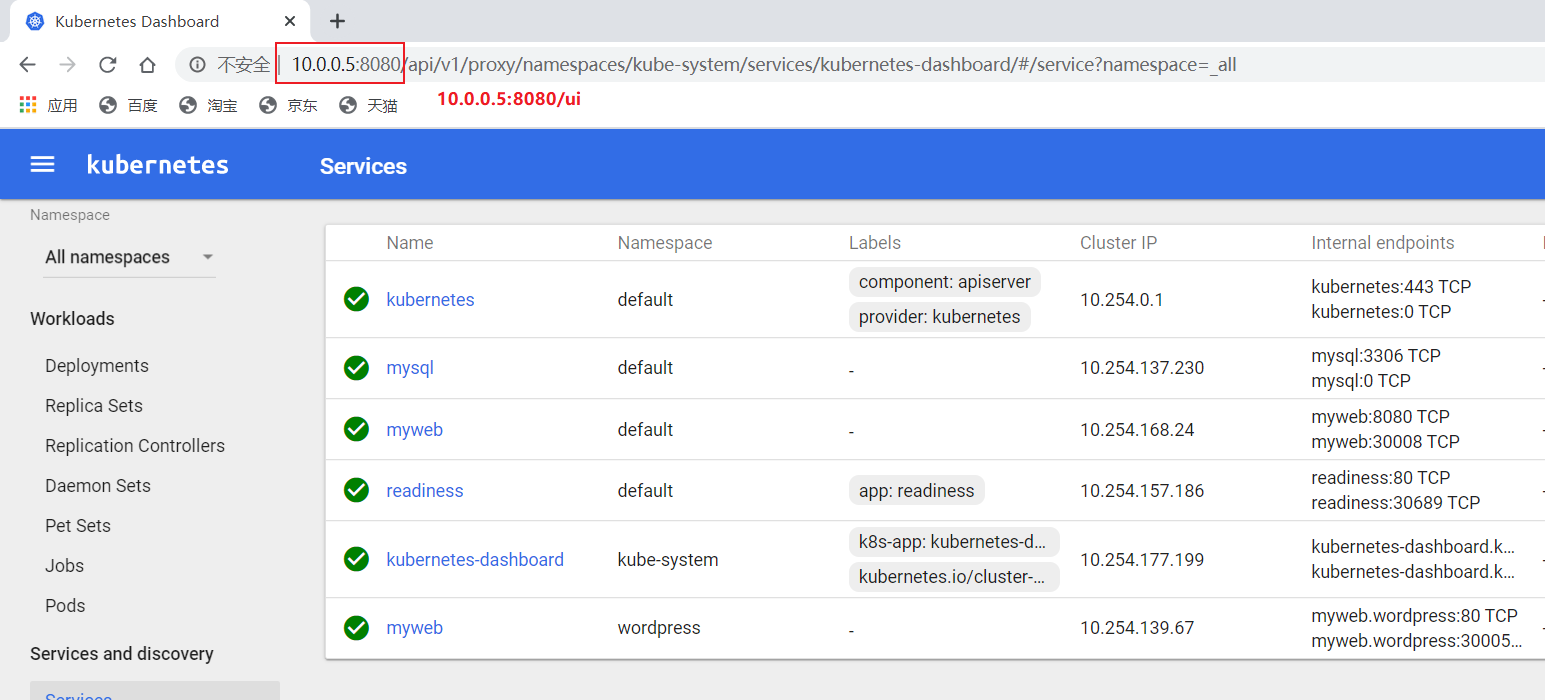Click the browser back arrow
This screenshot has width=1545, height=700.
point(27,65)
